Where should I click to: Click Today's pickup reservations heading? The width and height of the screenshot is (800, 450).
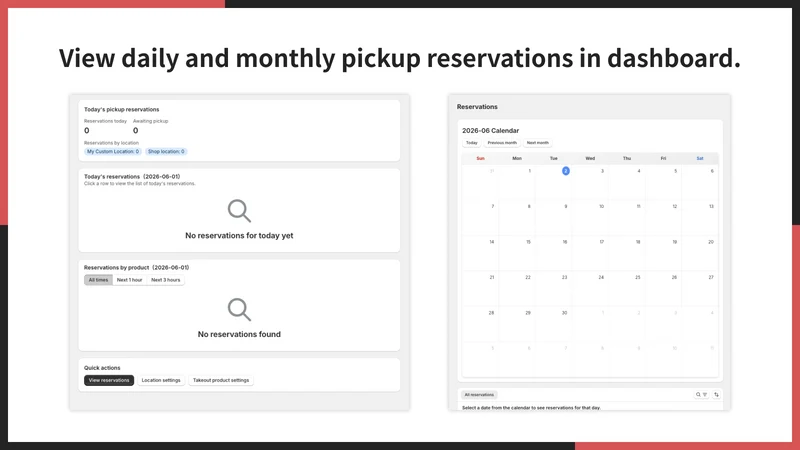pos(121,109)
